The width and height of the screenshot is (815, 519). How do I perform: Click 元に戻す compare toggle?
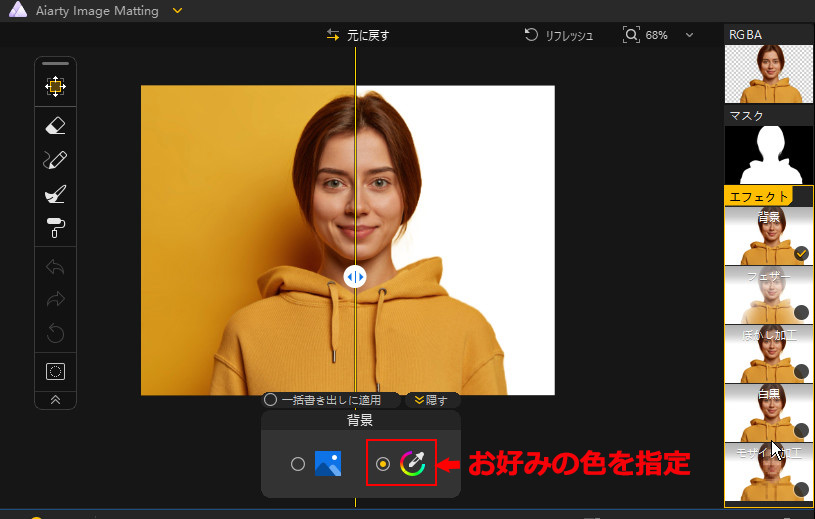tap(358, 35)
